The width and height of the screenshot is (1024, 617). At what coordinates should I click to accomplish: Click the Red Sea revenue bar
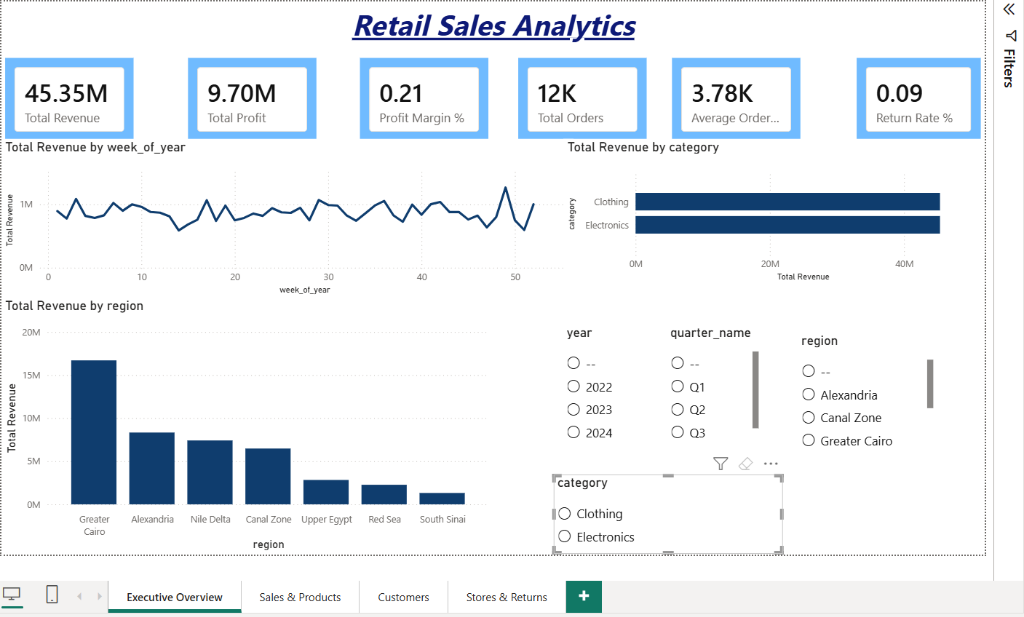[x=384, y=494]
